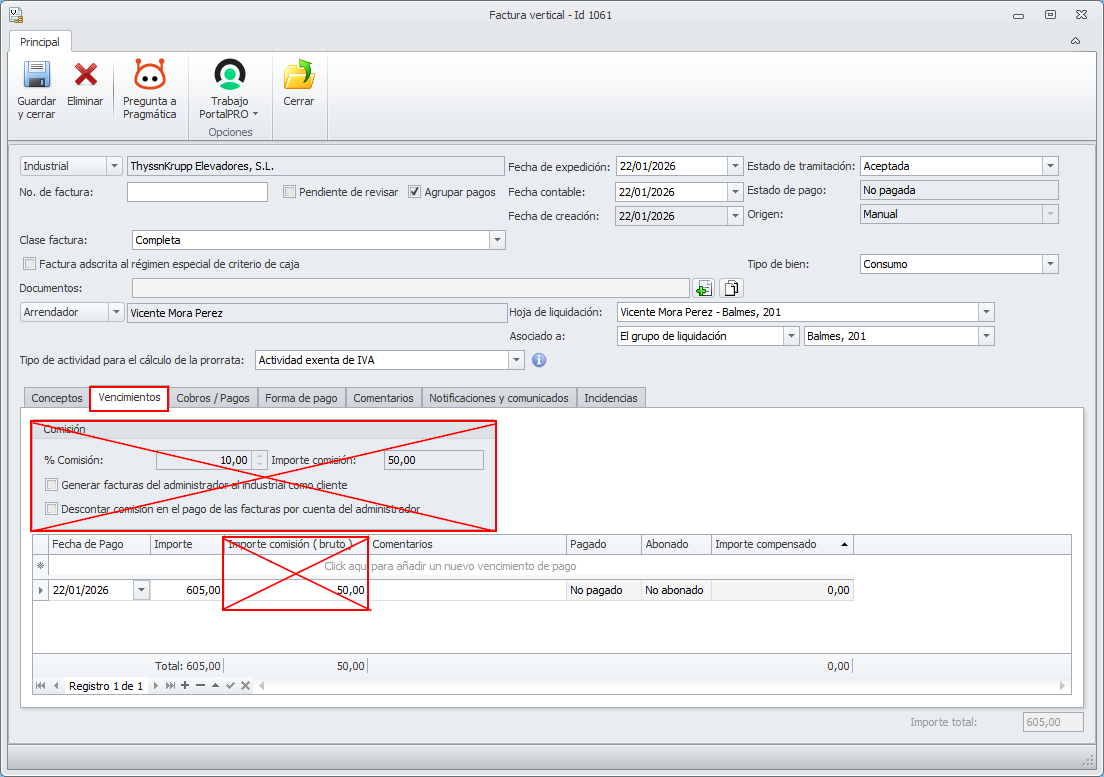This screenshot has width=1104, height=777.
Task: Confirm edit with navigator checkmark
Action: [230, 686]
